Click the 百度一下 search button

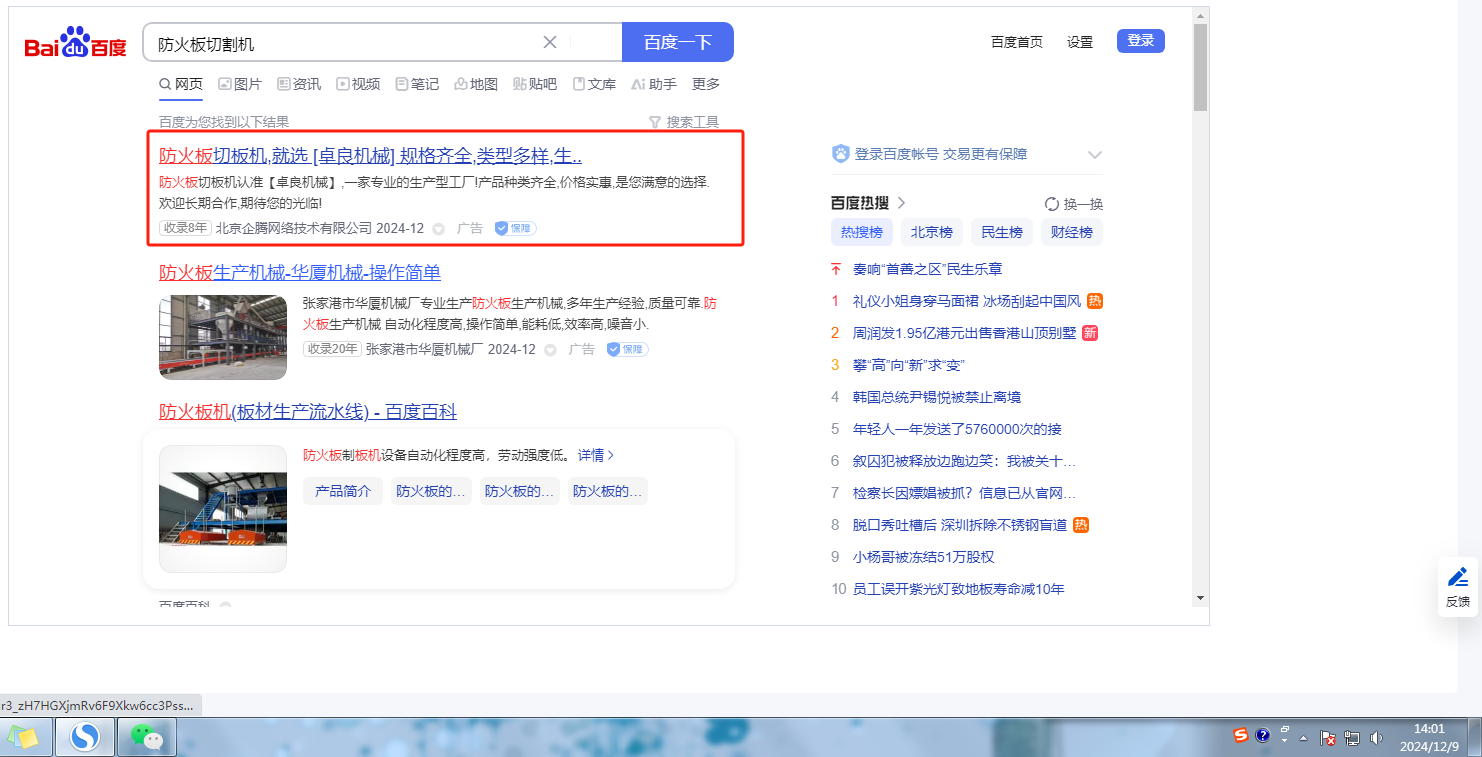pos(678,42)
